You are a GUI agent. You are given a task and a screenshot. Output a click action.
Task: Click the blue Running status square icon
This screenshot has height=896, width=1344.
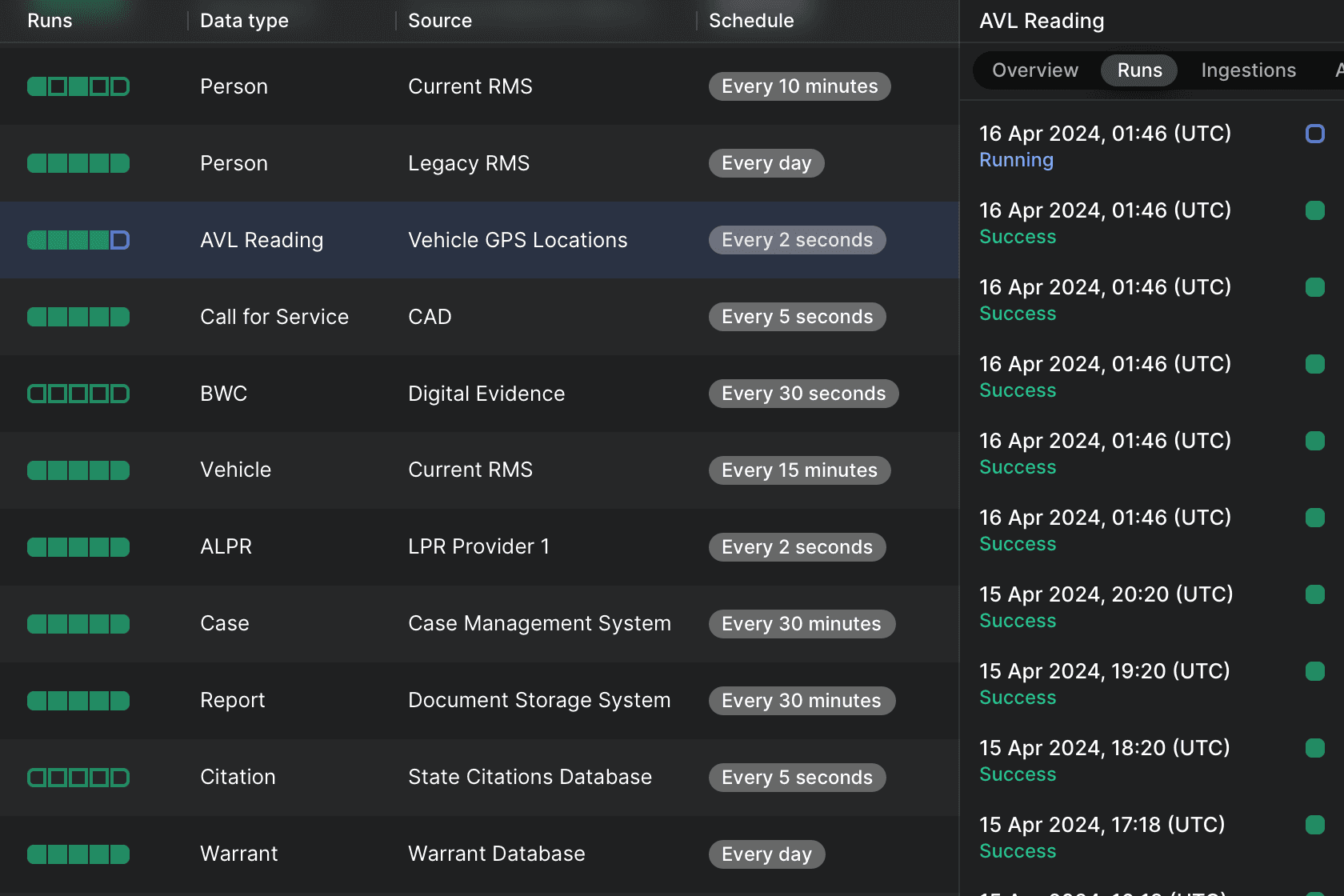click(x=1314, y=134)
